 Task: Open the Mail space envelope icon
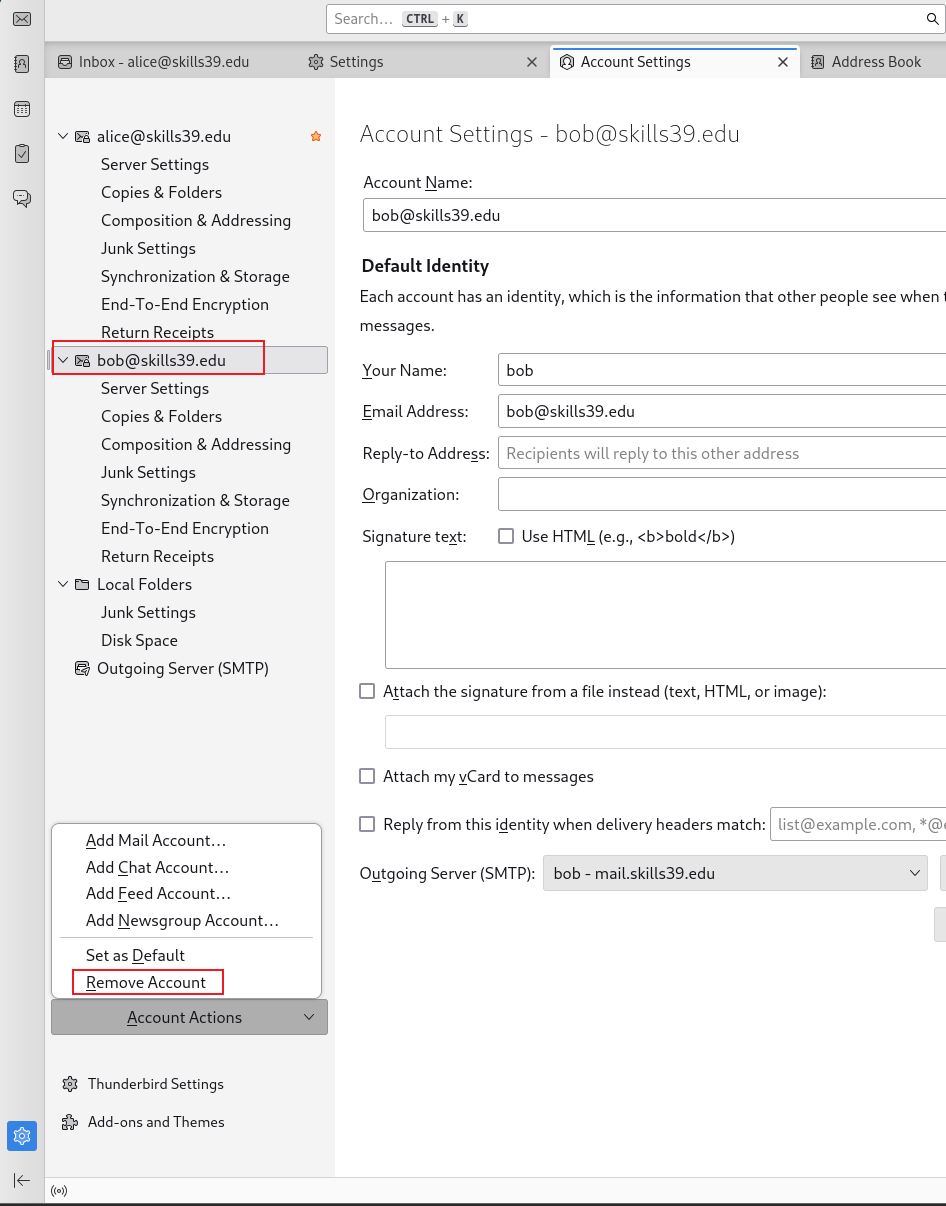pyautogui.click(x=21, y=19)
